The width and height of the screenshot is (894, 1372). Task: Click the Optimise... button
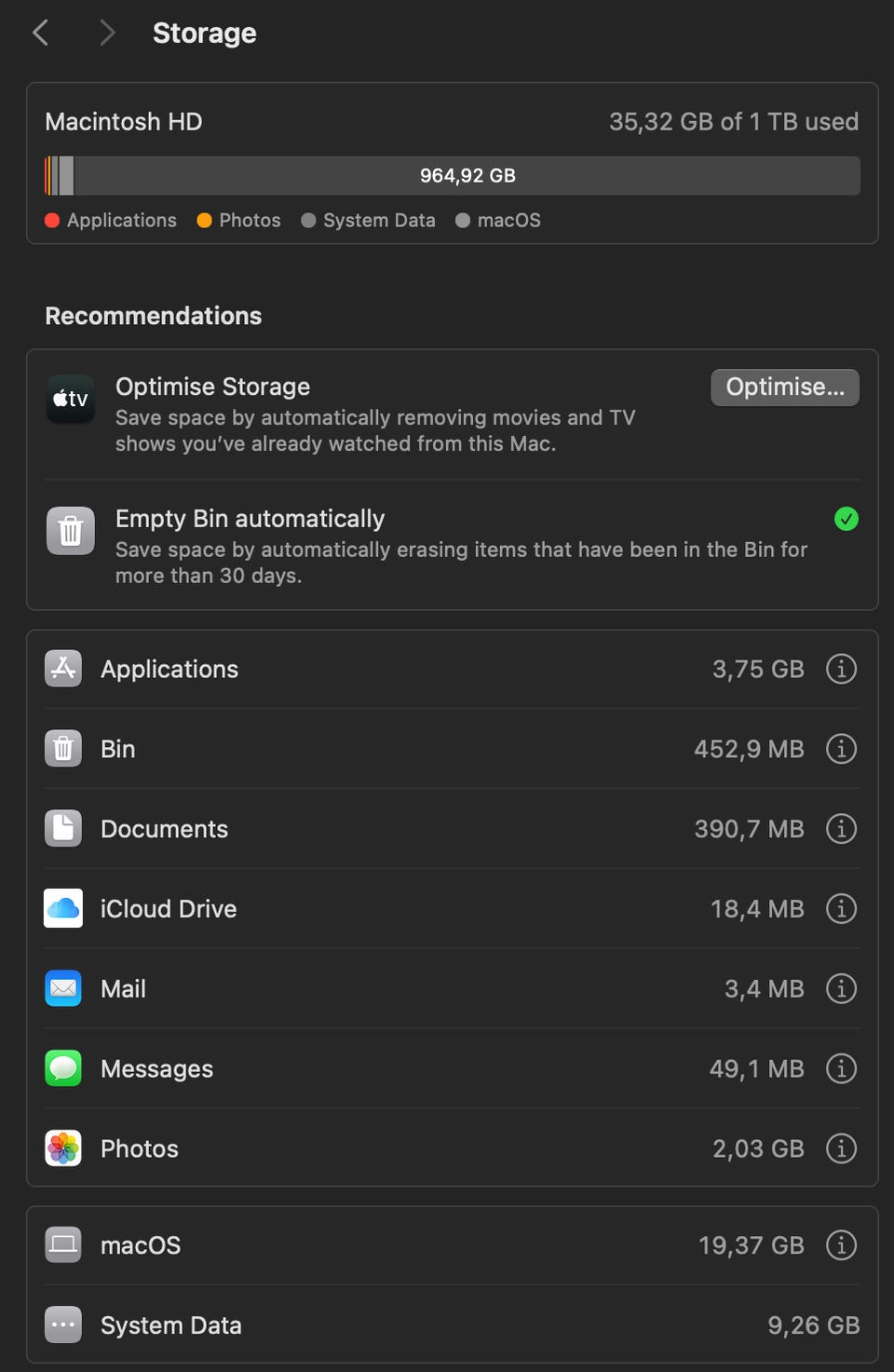785,387
